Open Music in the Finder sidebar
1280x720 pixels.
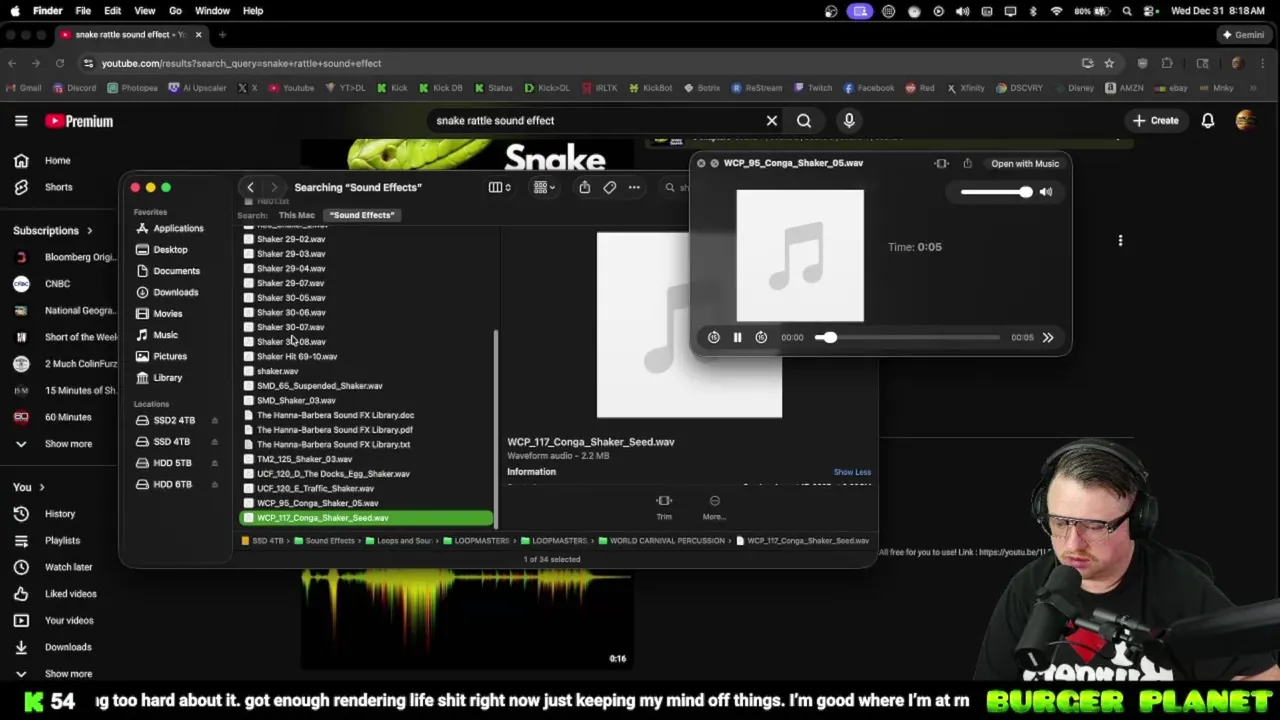point(165,335)
